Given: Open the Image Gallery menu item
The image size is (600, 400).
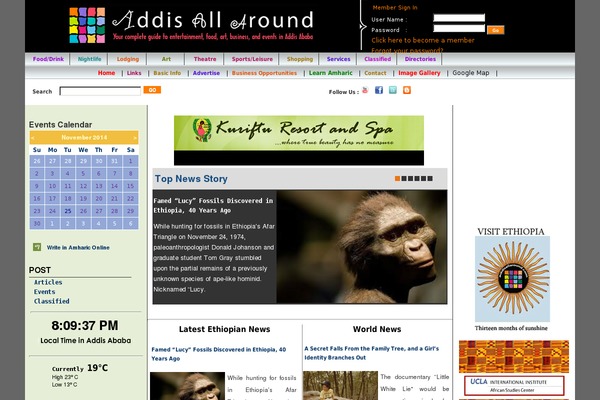Looking at the screenshot, I should point(419,73).
